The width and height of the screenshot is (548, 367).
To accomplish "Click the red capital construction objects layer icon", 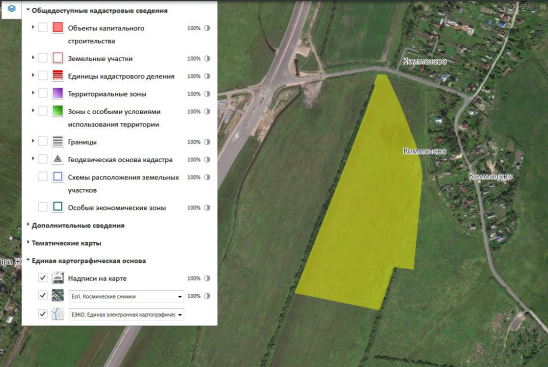I will (x=58, y=28).
